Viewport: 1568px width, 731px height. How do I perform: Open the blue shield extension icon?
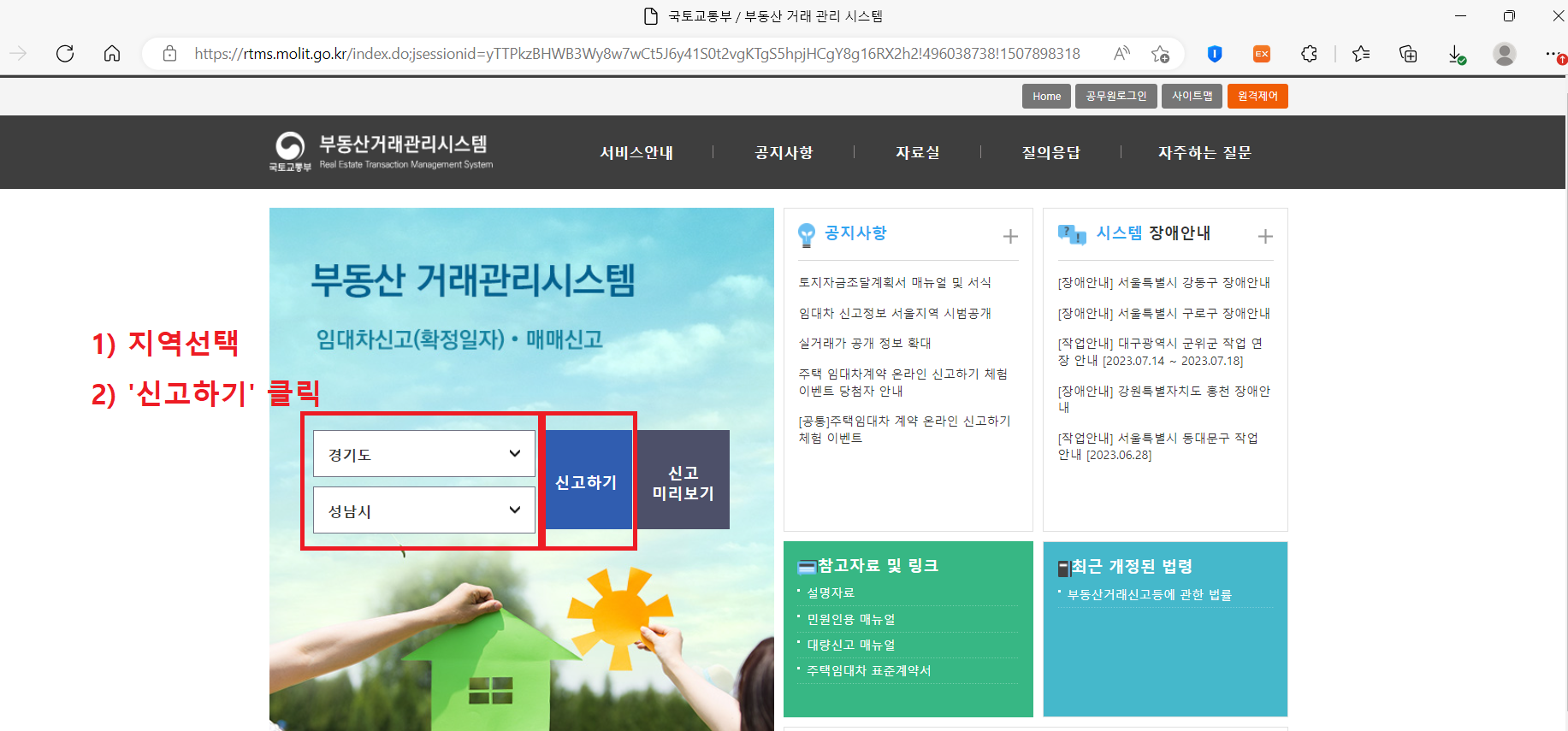tap(1215, 54)
